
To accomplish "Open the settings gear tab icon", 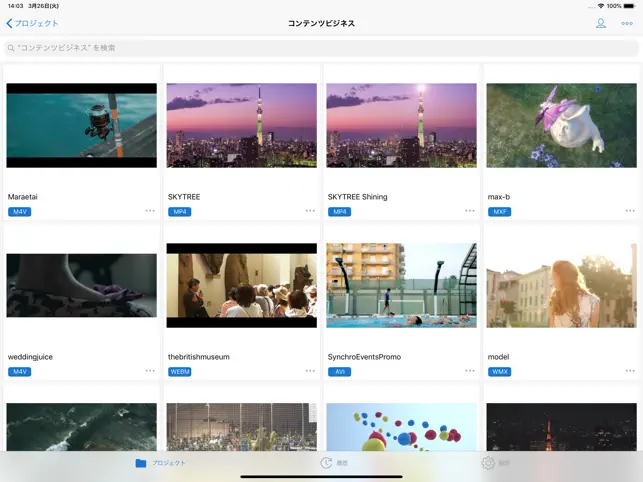I will [488, 463].
